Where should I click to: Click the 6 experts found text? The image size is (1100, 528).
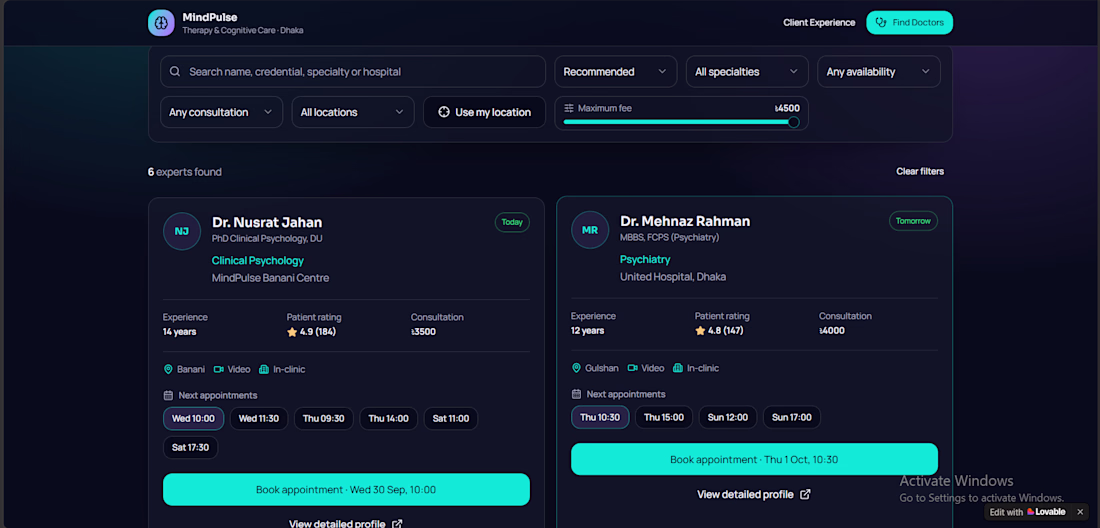(x=185, y=172)
